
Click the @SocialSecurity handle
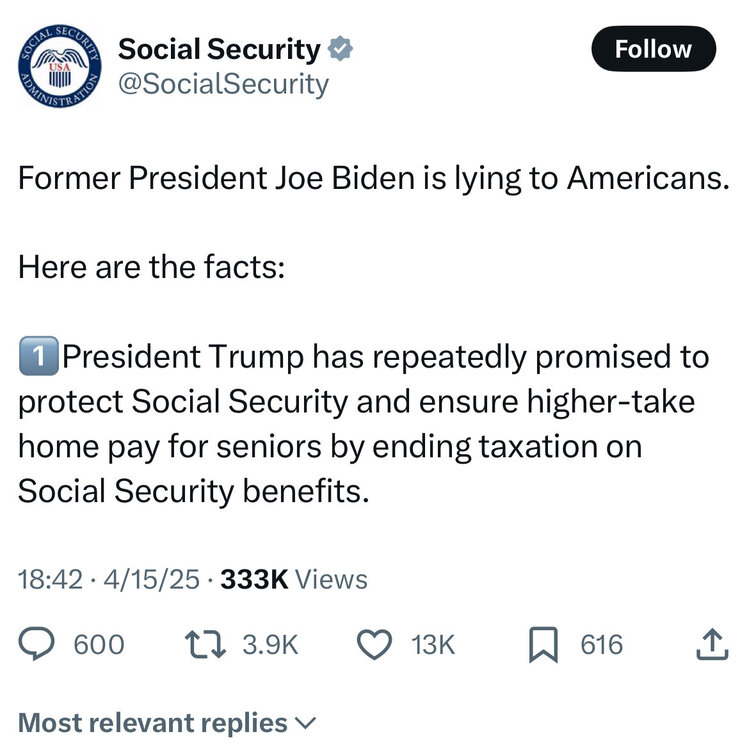coord(223,84)
